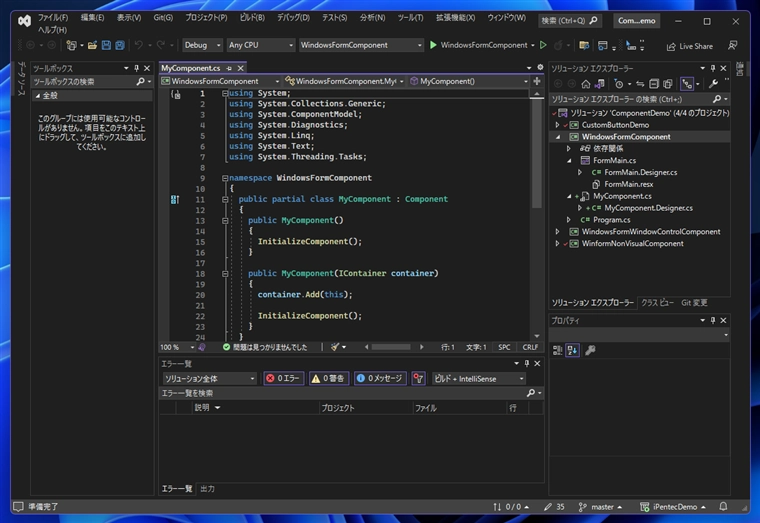Pin the Properties panel

(712, 320)
